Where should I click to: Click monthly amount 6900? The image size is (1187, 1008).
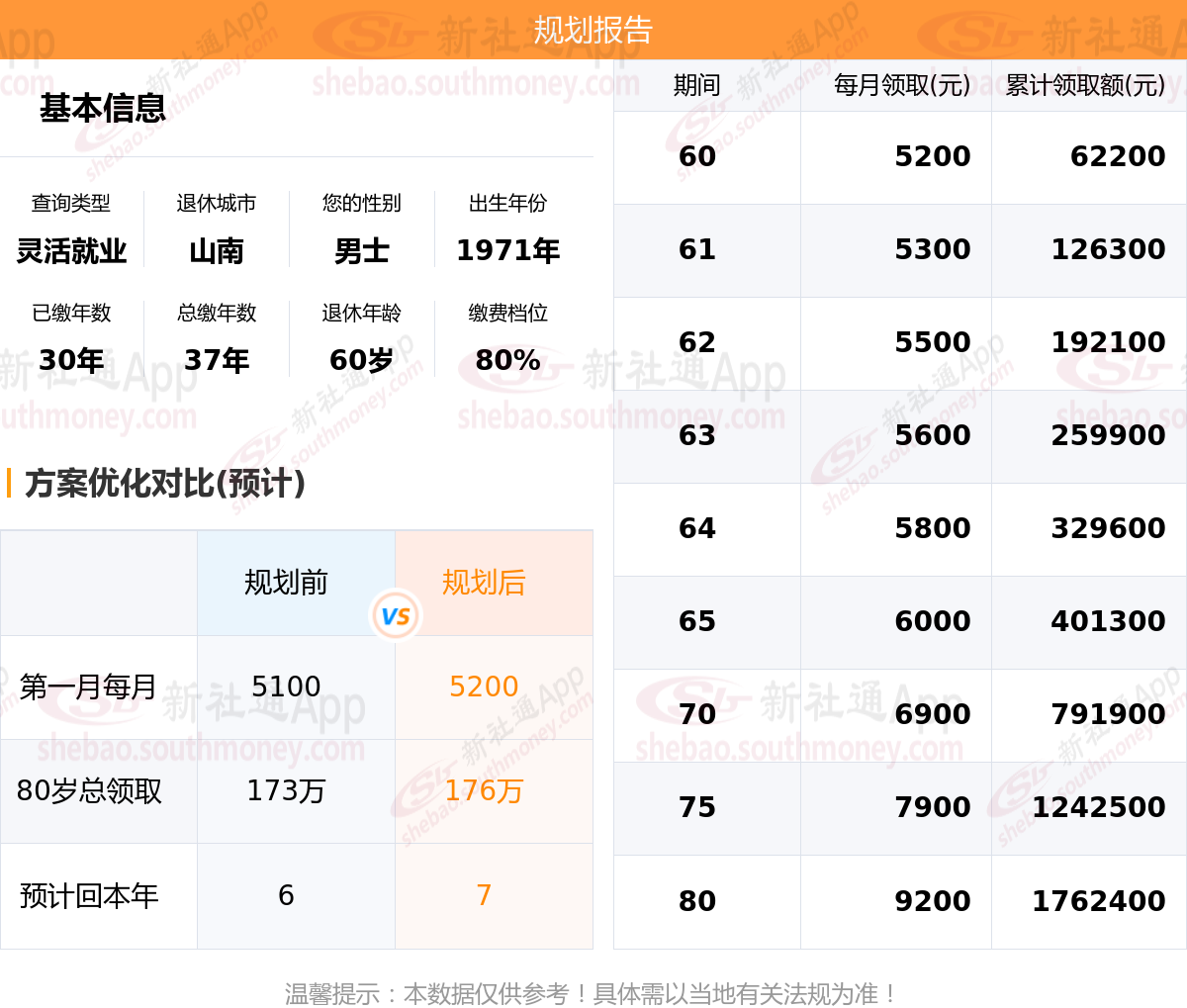coord(933,714)
